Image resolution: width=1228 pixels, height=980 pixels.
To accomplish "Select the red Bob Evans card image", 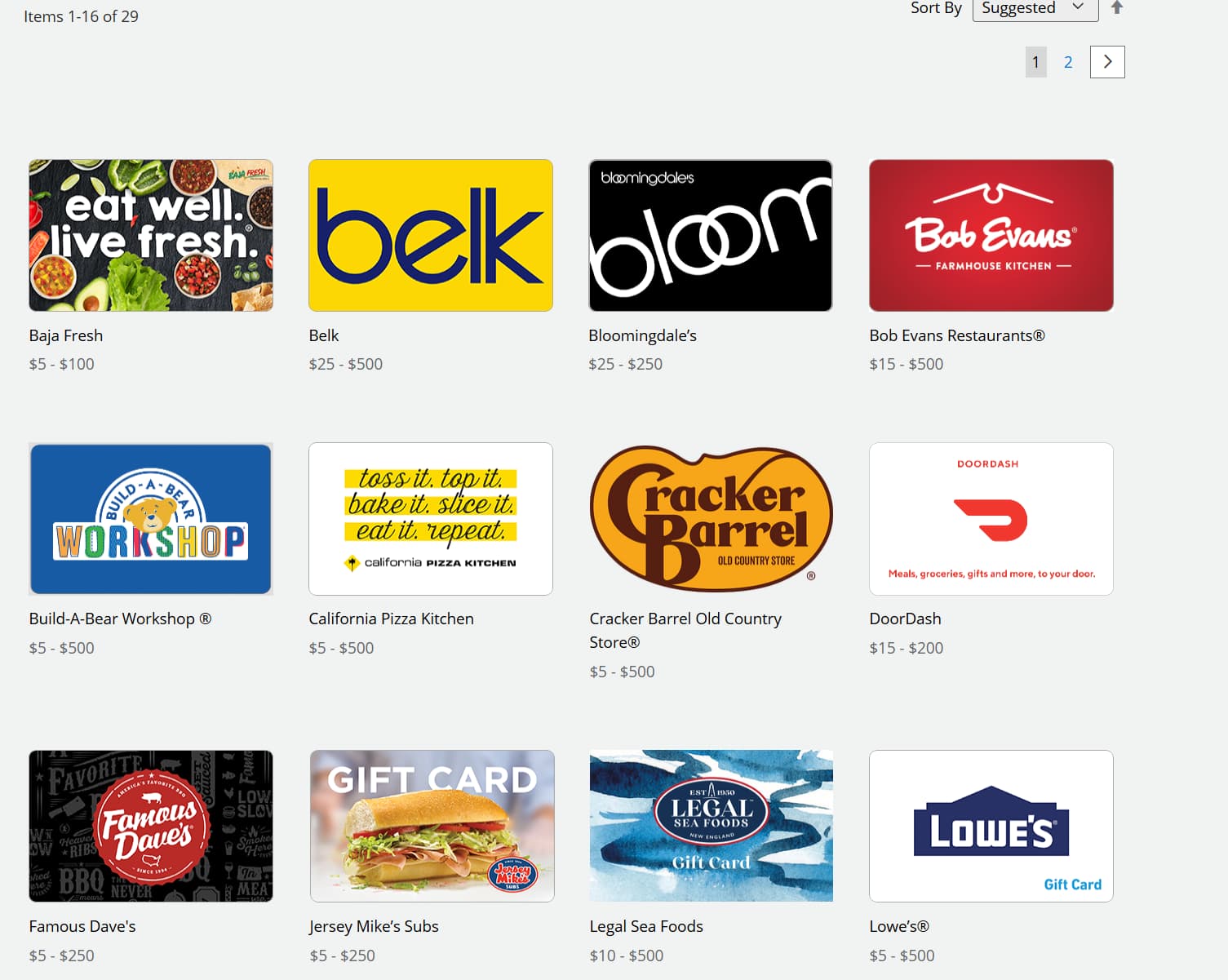I will 991,235.
